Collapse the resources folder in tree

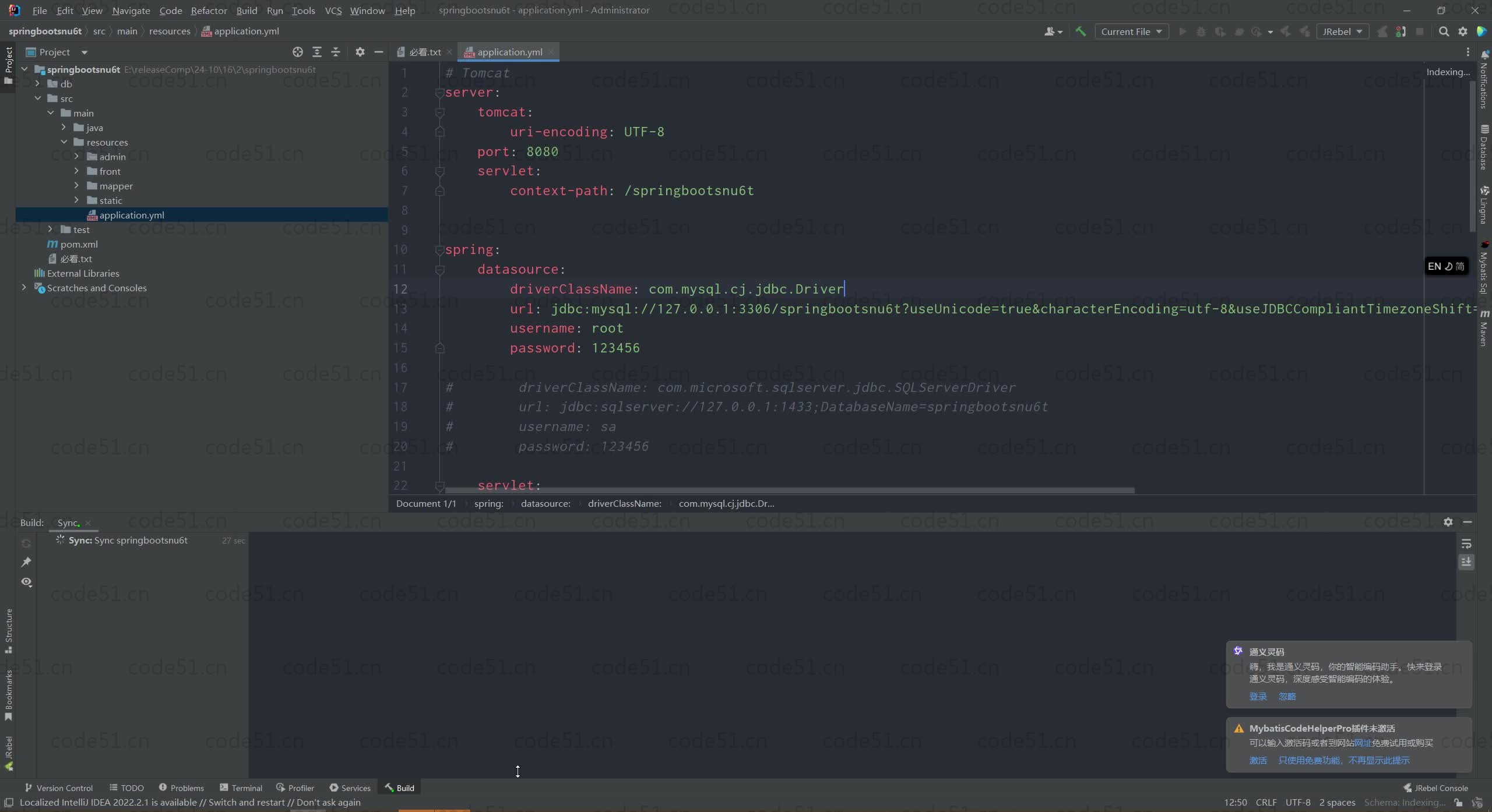64,142
